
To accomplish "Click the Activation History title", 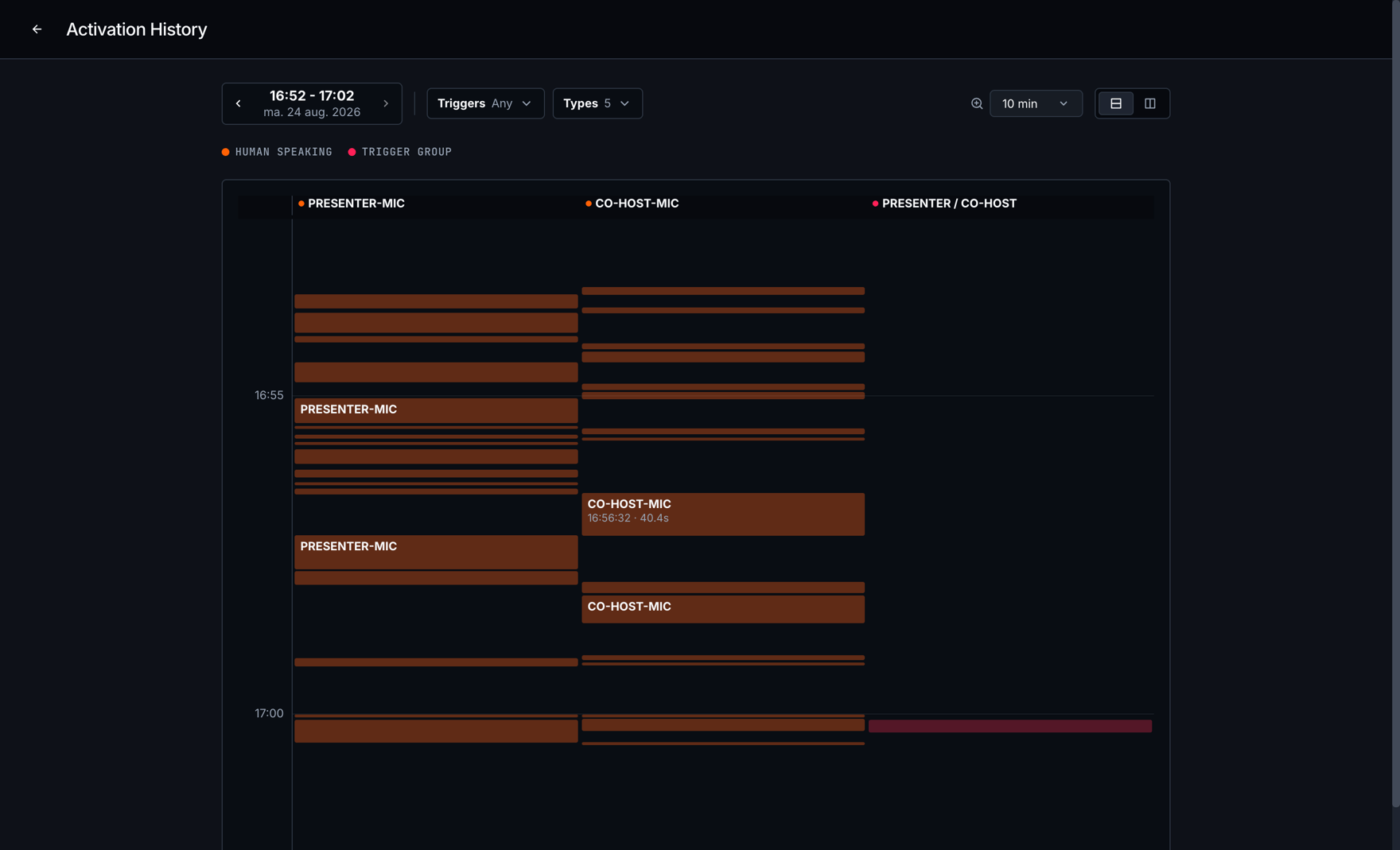I will click(137, 29).
